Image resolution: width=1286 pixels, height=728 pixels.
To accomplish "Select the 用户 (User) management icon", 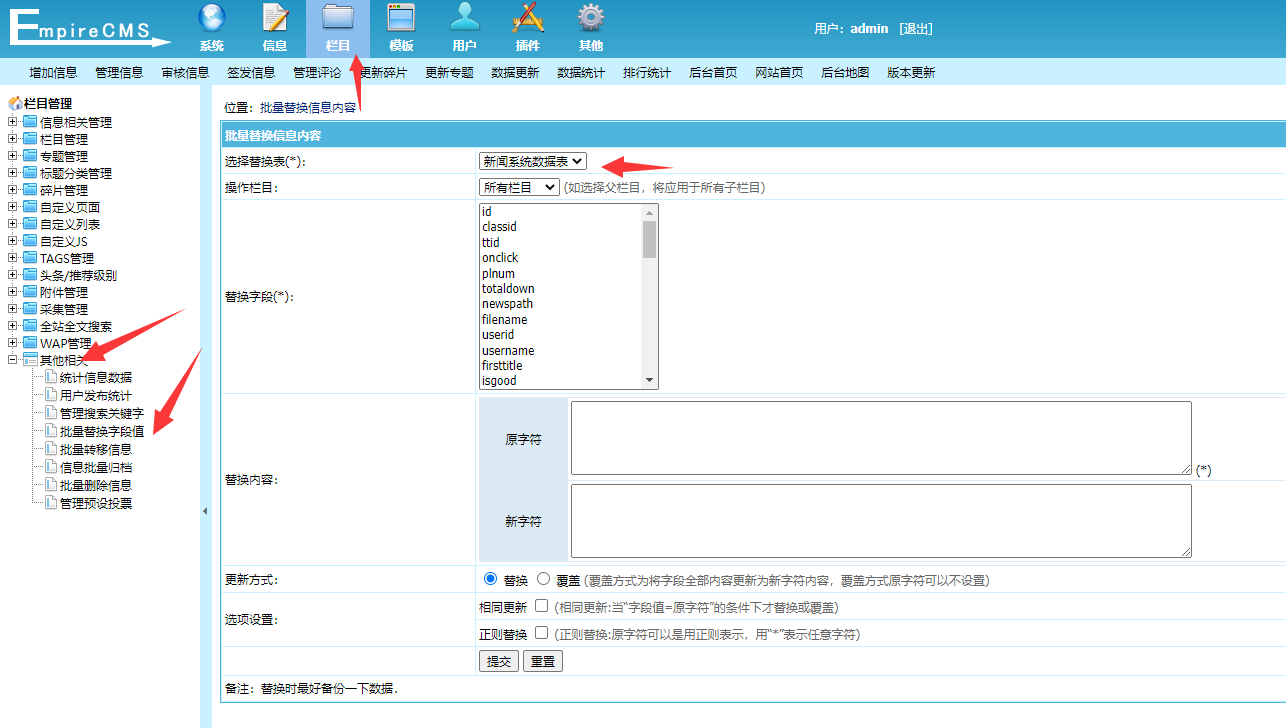I will [x=464, y=27].
